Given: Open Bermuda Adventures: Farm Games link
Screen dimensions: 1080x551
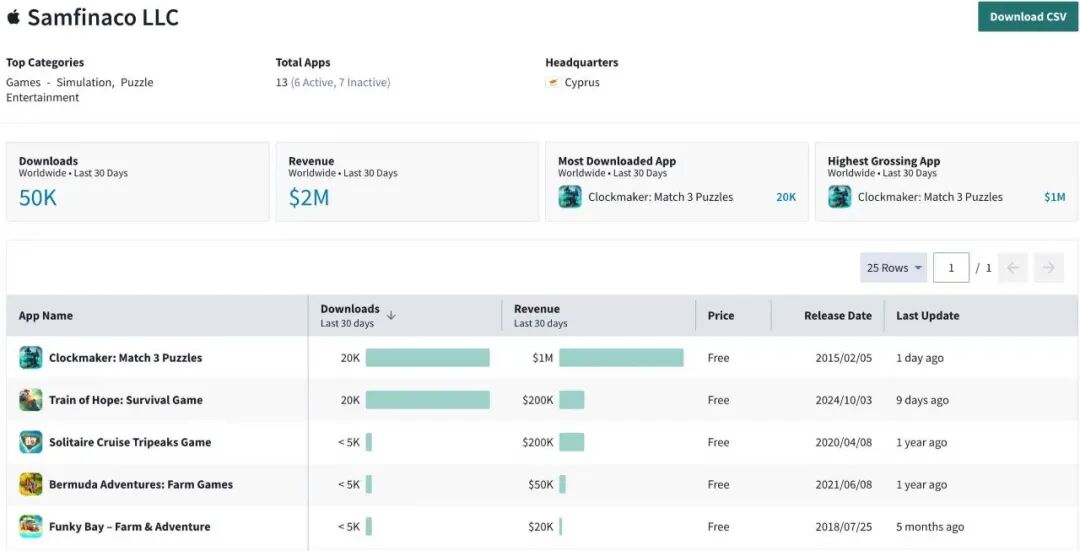Looking at the screenshot, I should (x=141, y=484).
